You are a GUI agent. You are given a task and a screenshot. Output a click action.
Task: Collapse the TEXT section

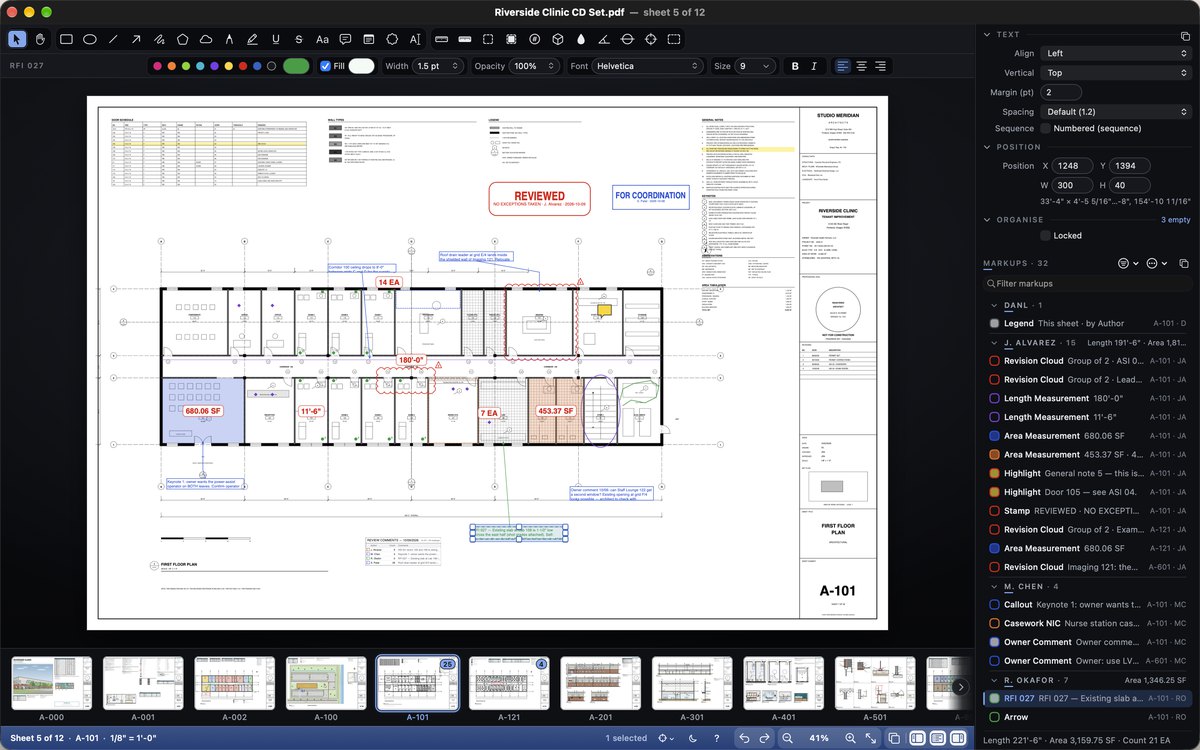[x=987, y=35]
